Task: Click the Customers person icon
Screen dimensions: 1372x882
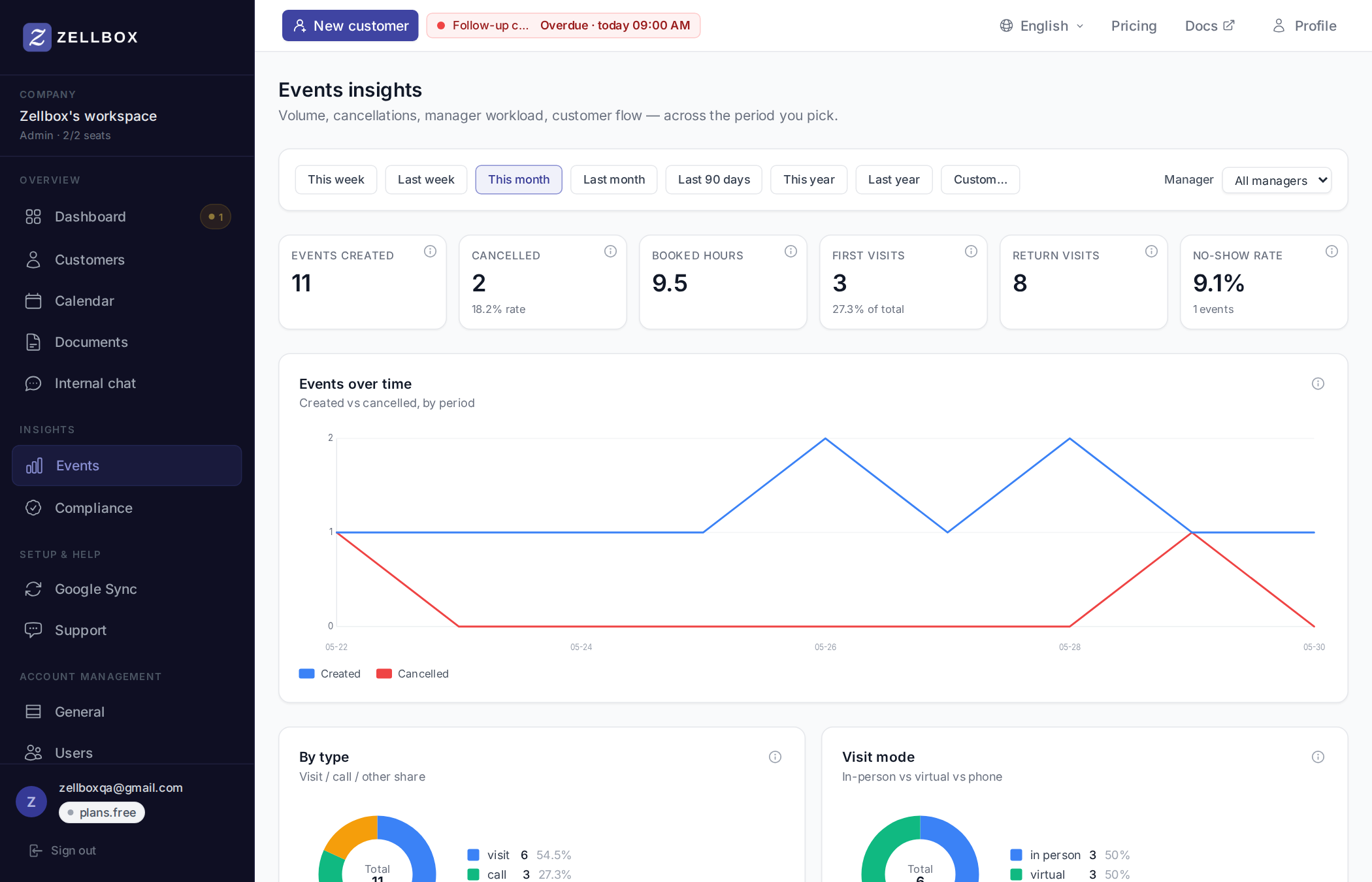Action: pyautogui.click(x=33, y=260)
